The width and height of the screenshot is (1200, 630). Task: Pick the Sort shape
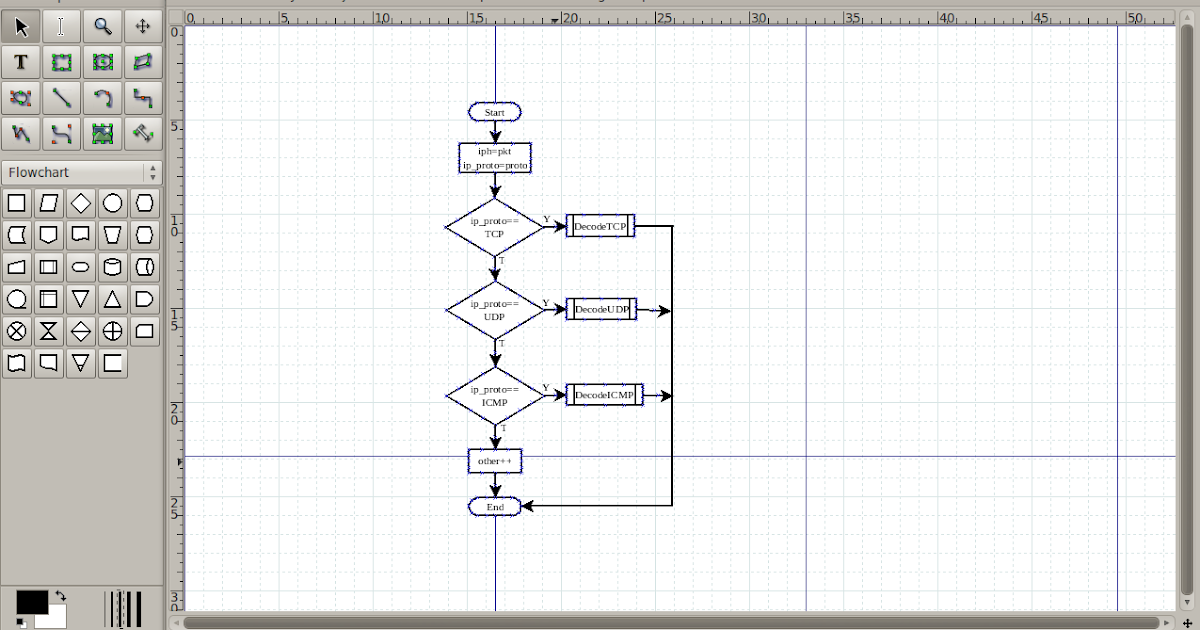click(81, 331)
